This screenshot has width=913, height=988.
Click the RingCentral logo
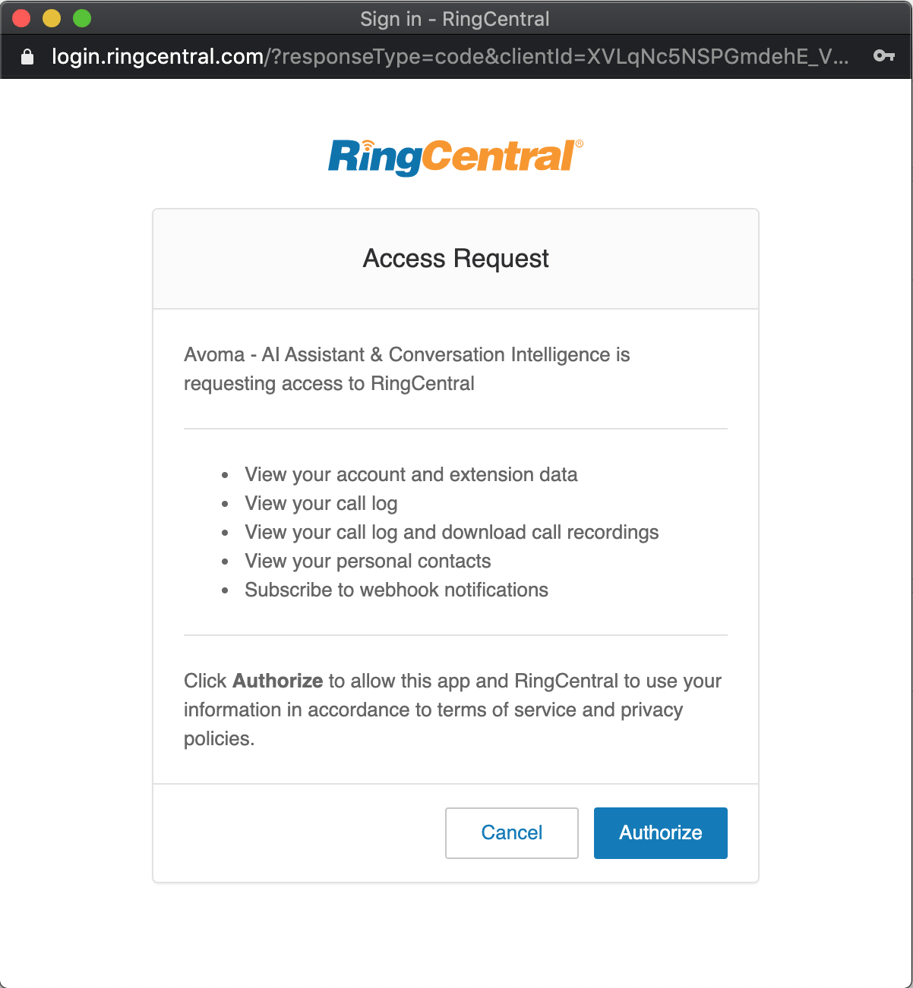(x=455, y=155)
